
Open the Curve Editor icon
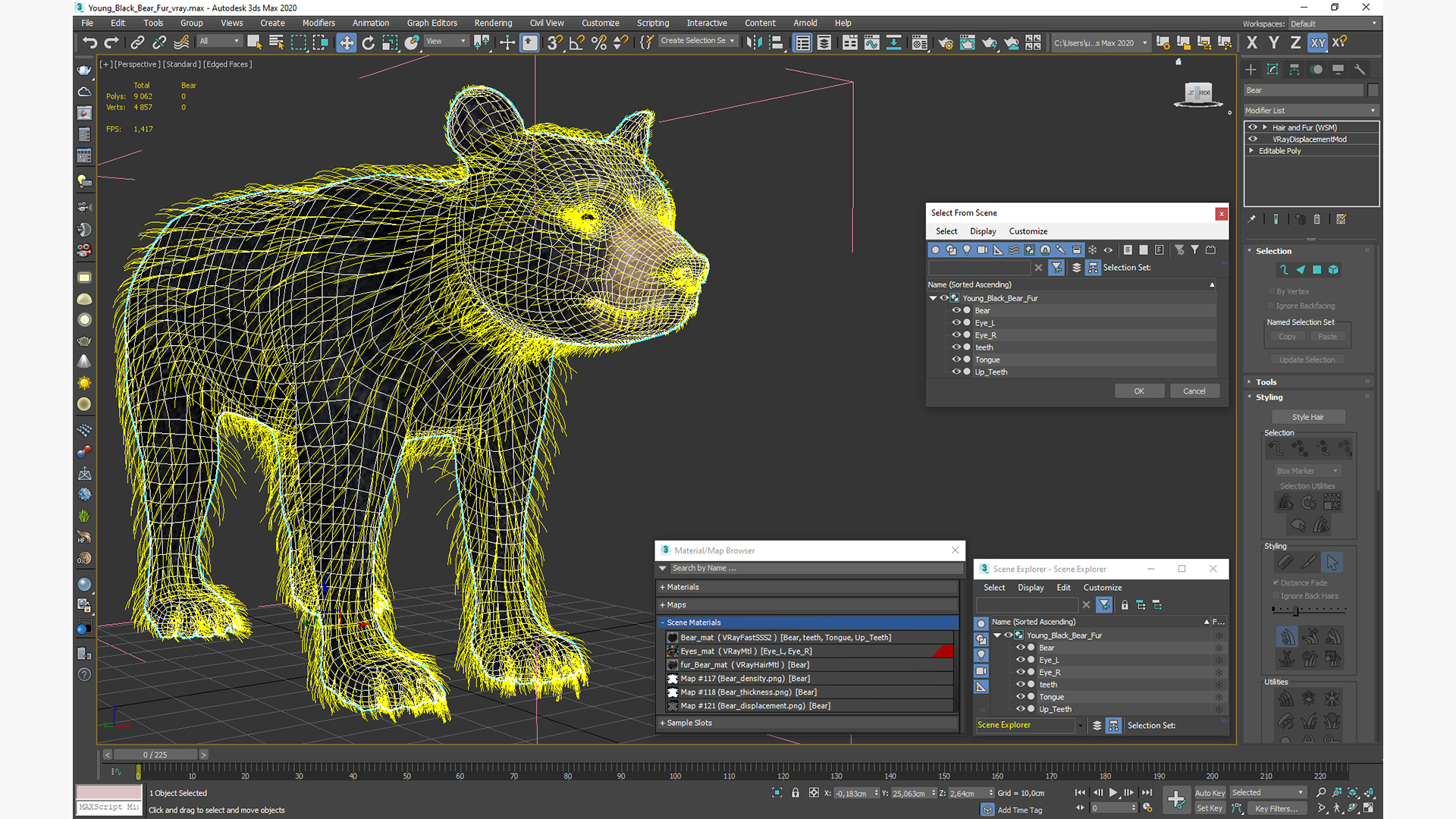[x=872, y=42]
